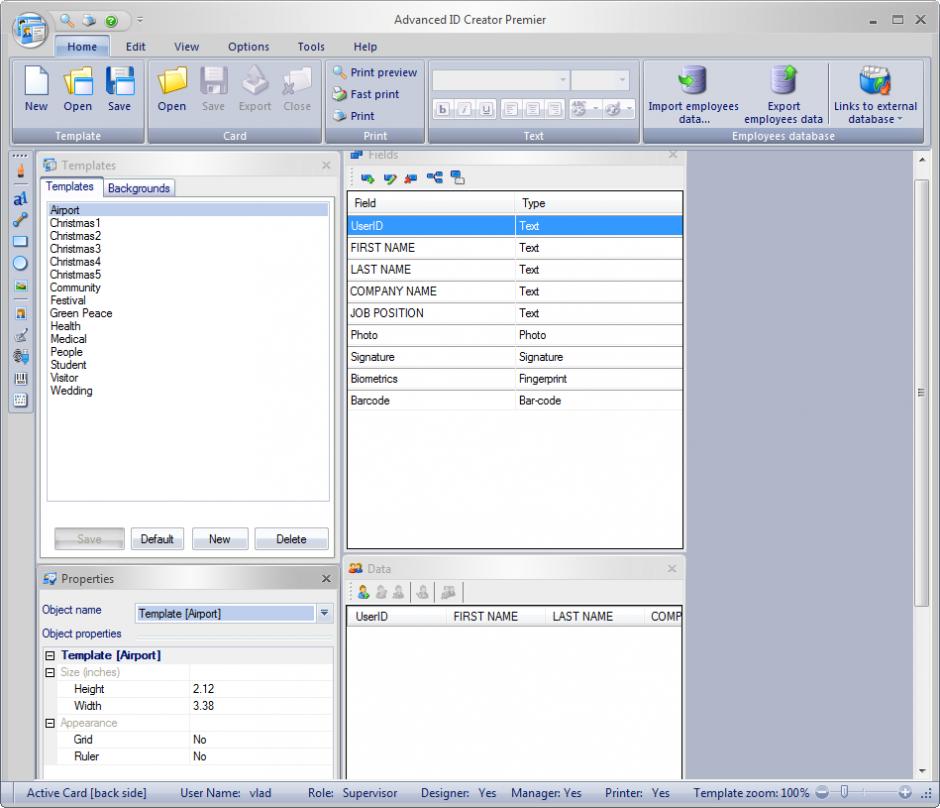Viewport: 940px width, 808px height.
Task: Select the text tool in side toolbar
Action: [20, 198]
